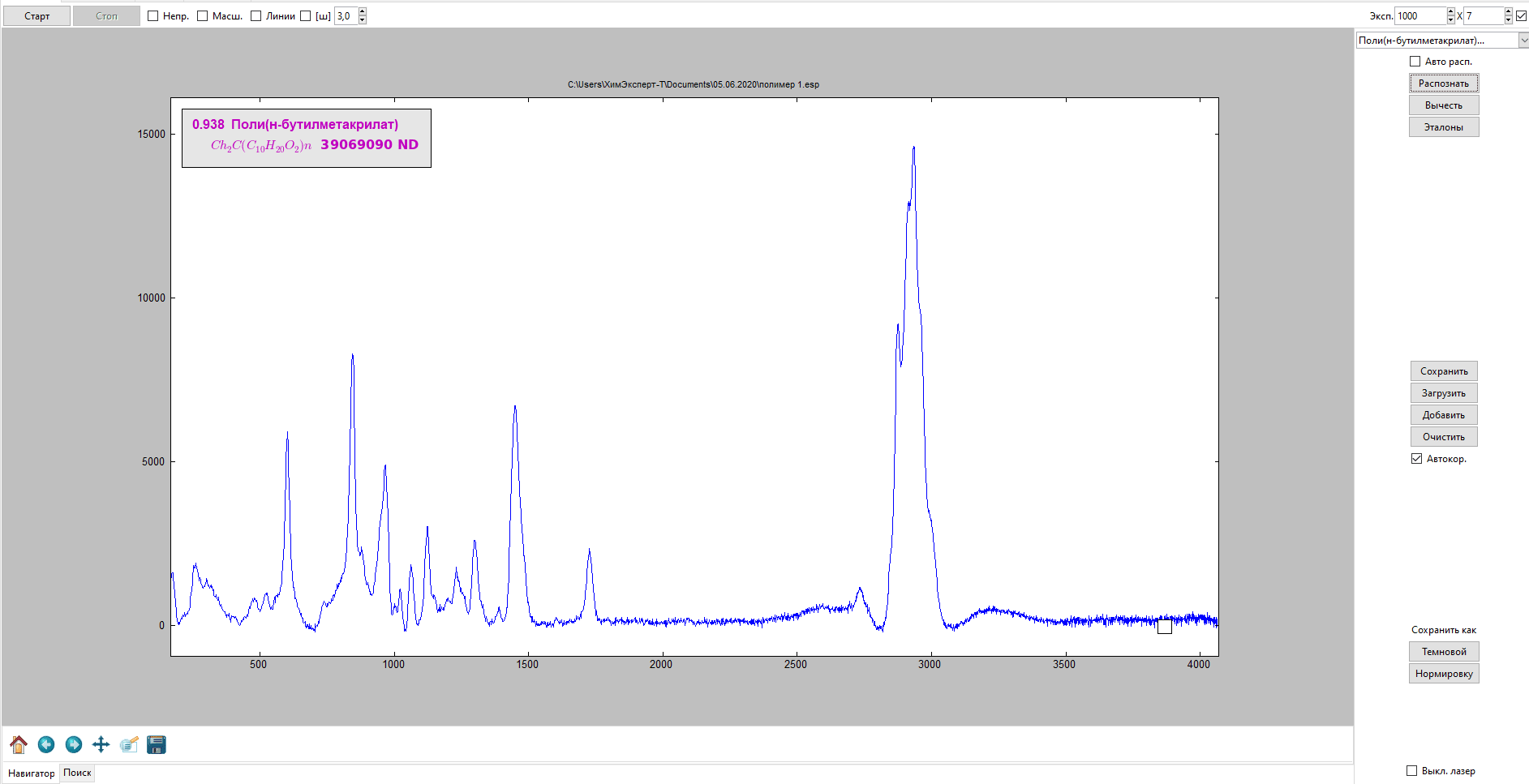
Task: Save as Темновой spectrum
Action: point(1444,652)
